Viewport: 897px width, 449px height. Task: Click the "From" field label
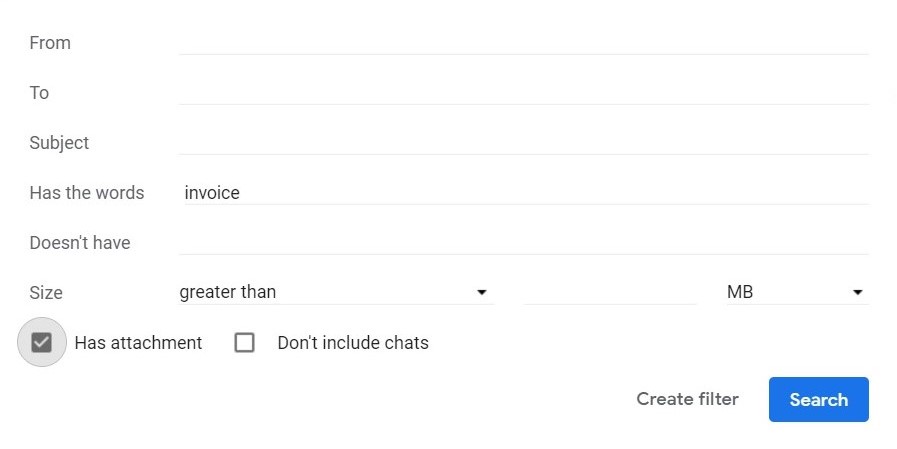pyautogui.click(x=50, y=43)
